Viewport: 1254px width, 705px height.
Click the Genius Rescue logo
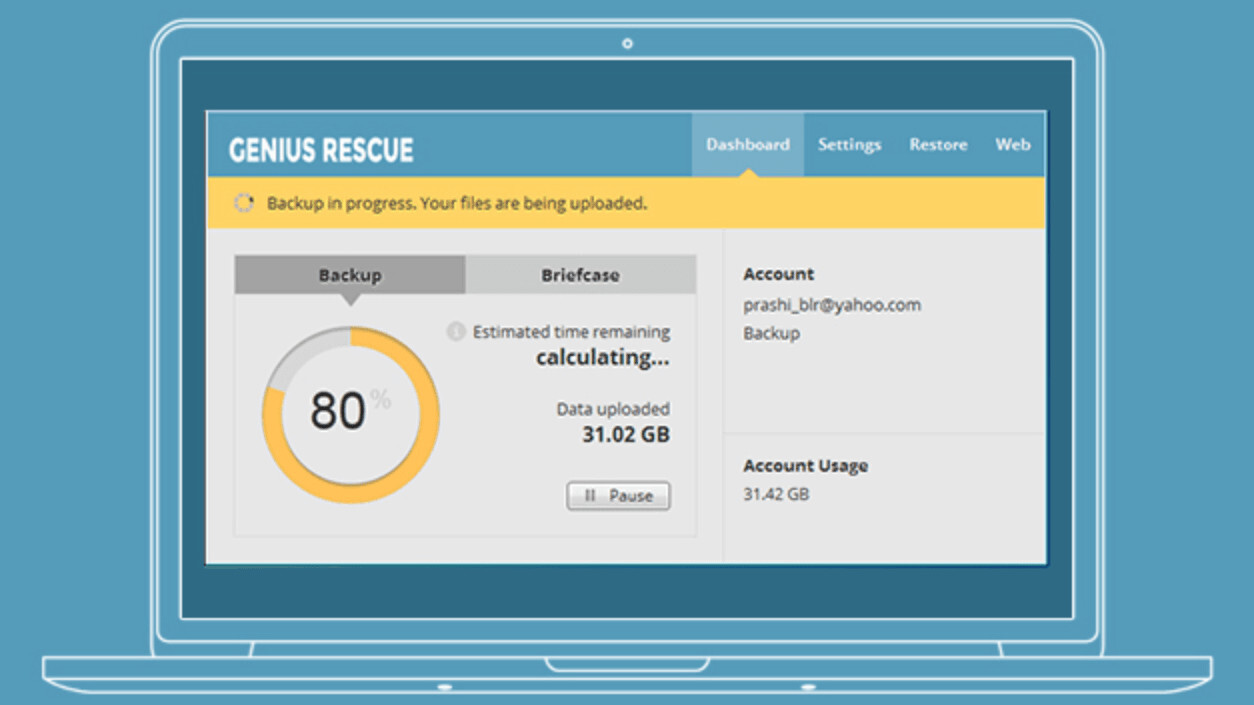321,150
